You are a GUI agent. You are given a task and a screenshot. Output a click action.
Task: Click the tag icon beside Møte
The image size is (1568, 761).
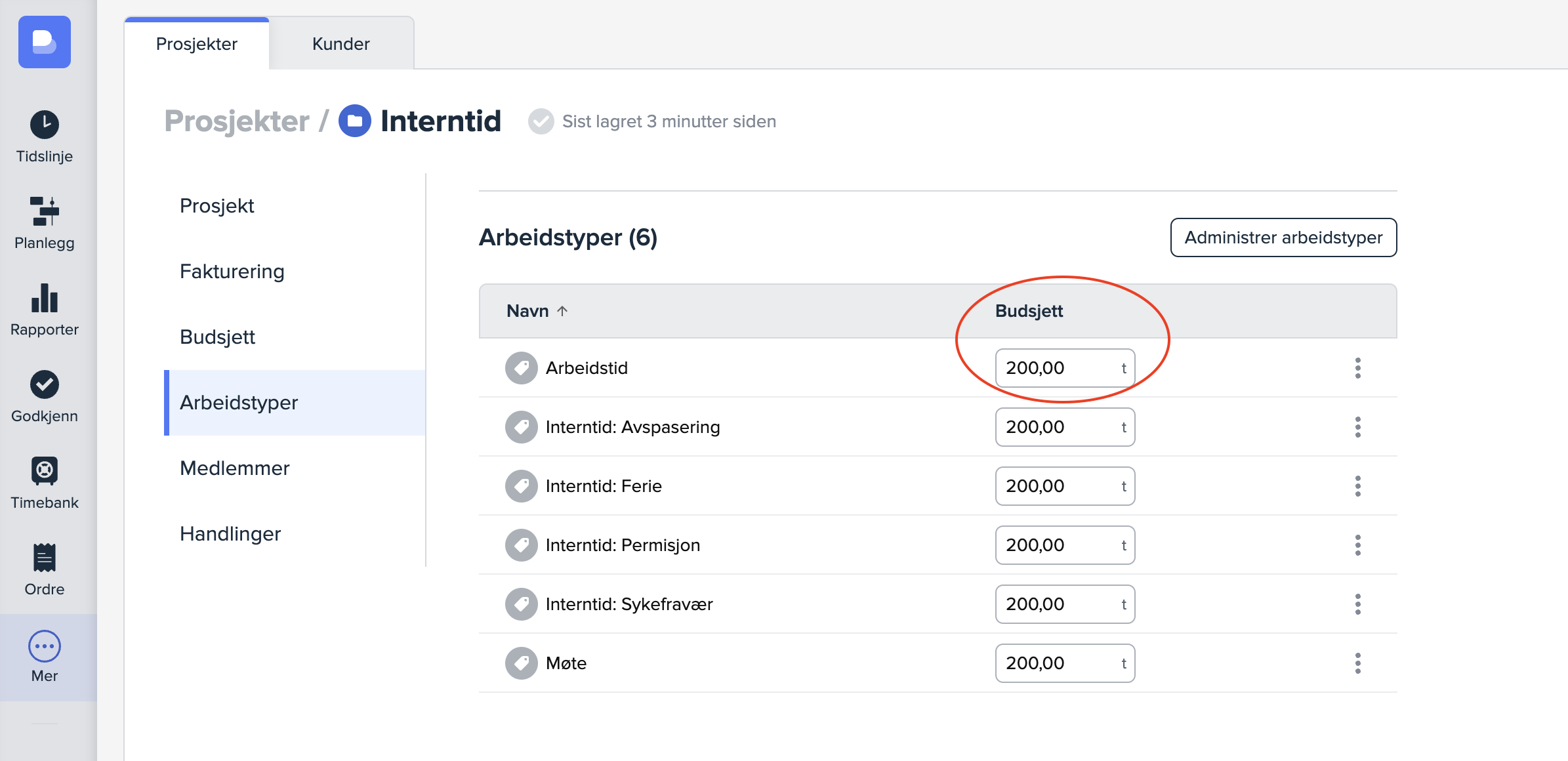(x=522, y=663)
